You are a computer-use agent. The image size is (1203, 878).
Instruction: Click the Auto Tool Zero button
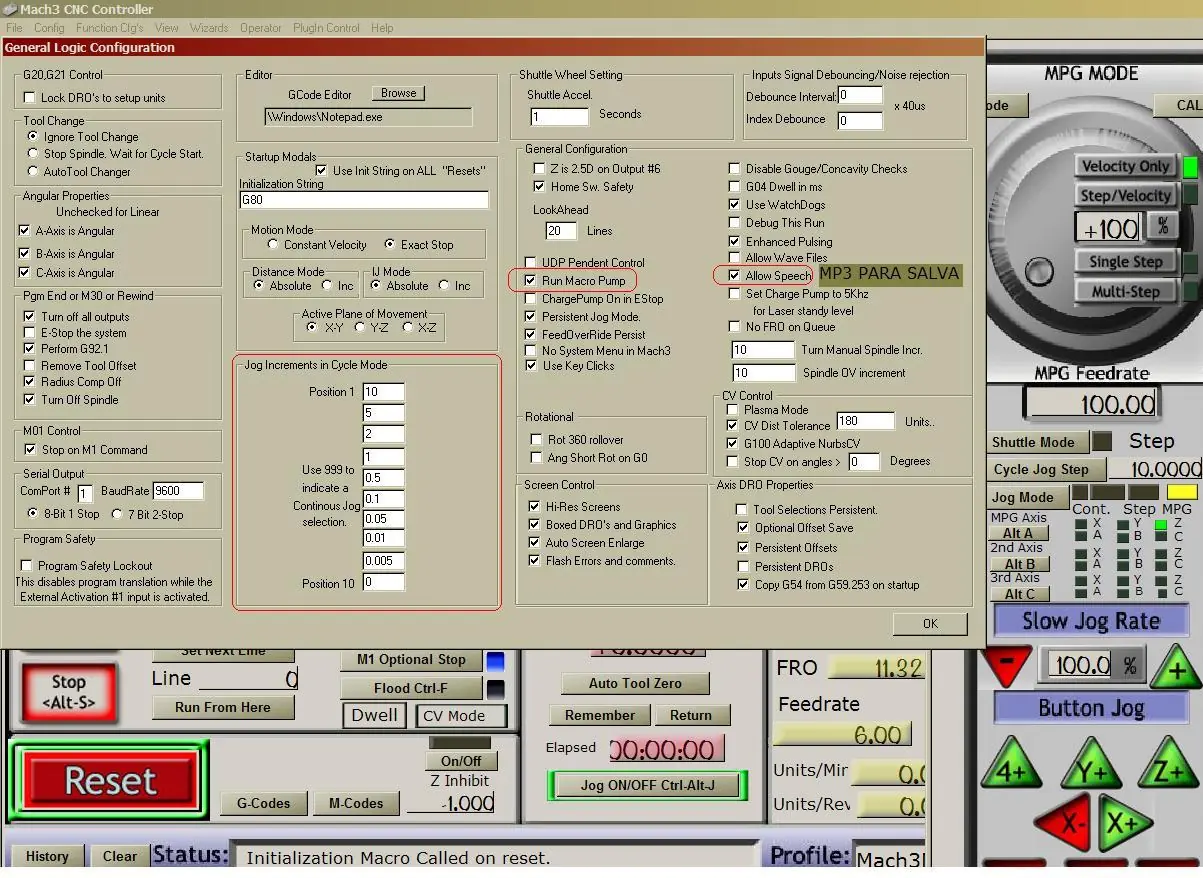635,684
